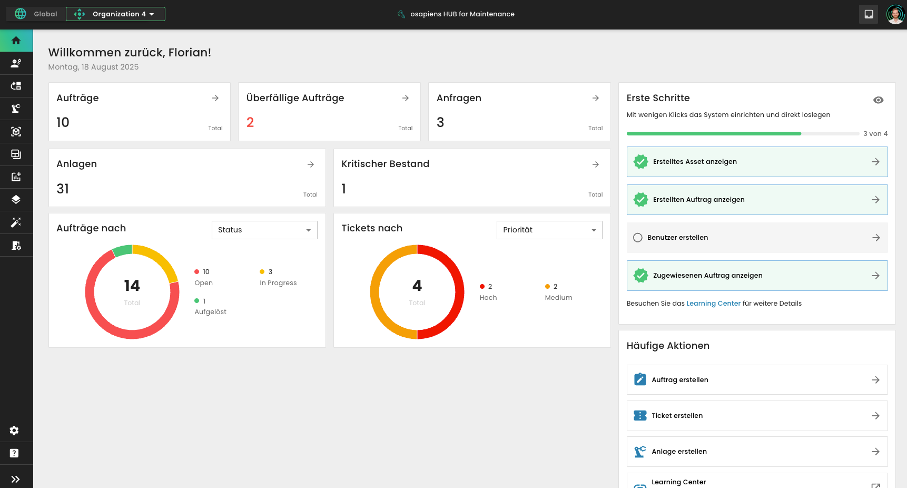The width and height of the screenshot is (908, 488).
Task: Select the unchecked Benutzer erstellen step
Action: pos(757,237)
